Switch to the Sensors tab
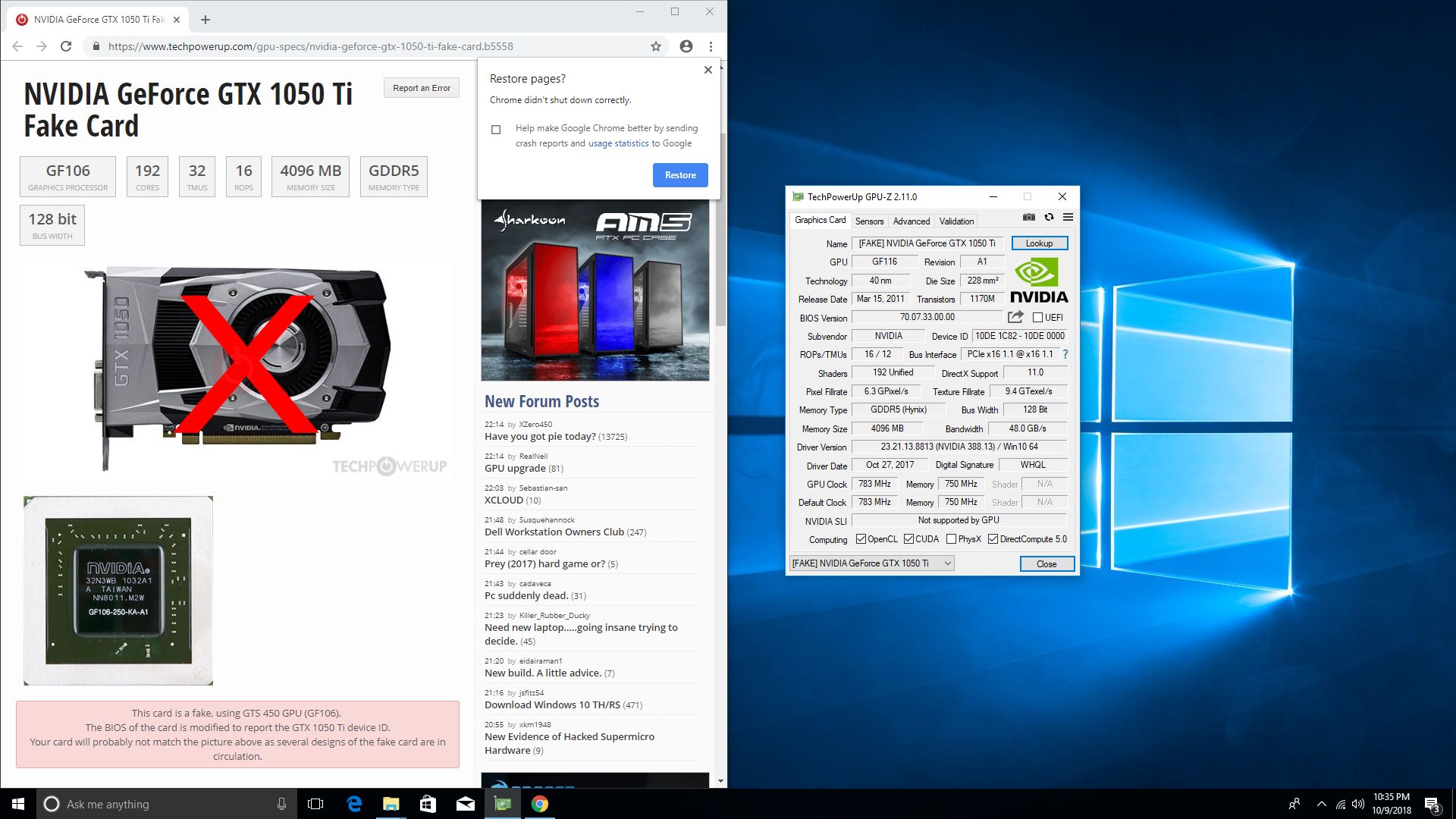1456x819 pixels. click(x=869, y=221)
